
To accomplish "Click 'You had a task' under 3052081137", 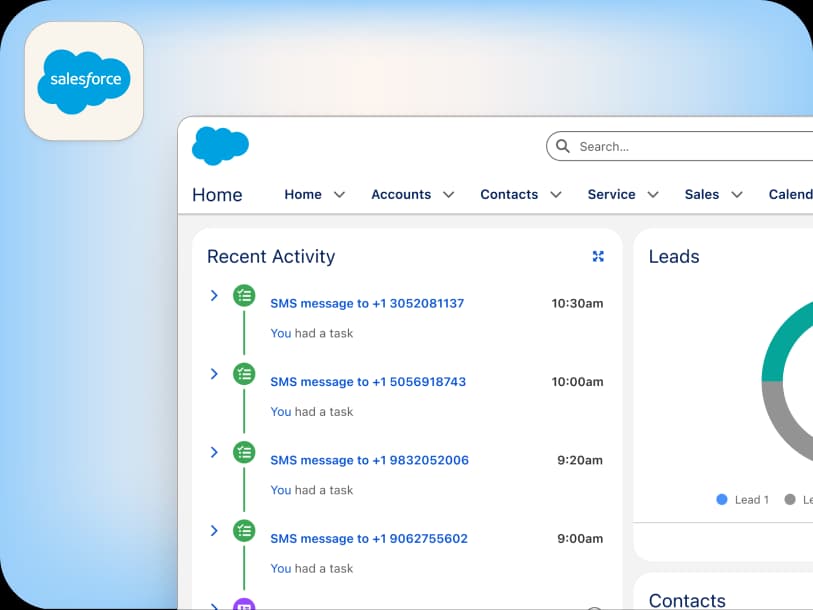I will 312,334.
